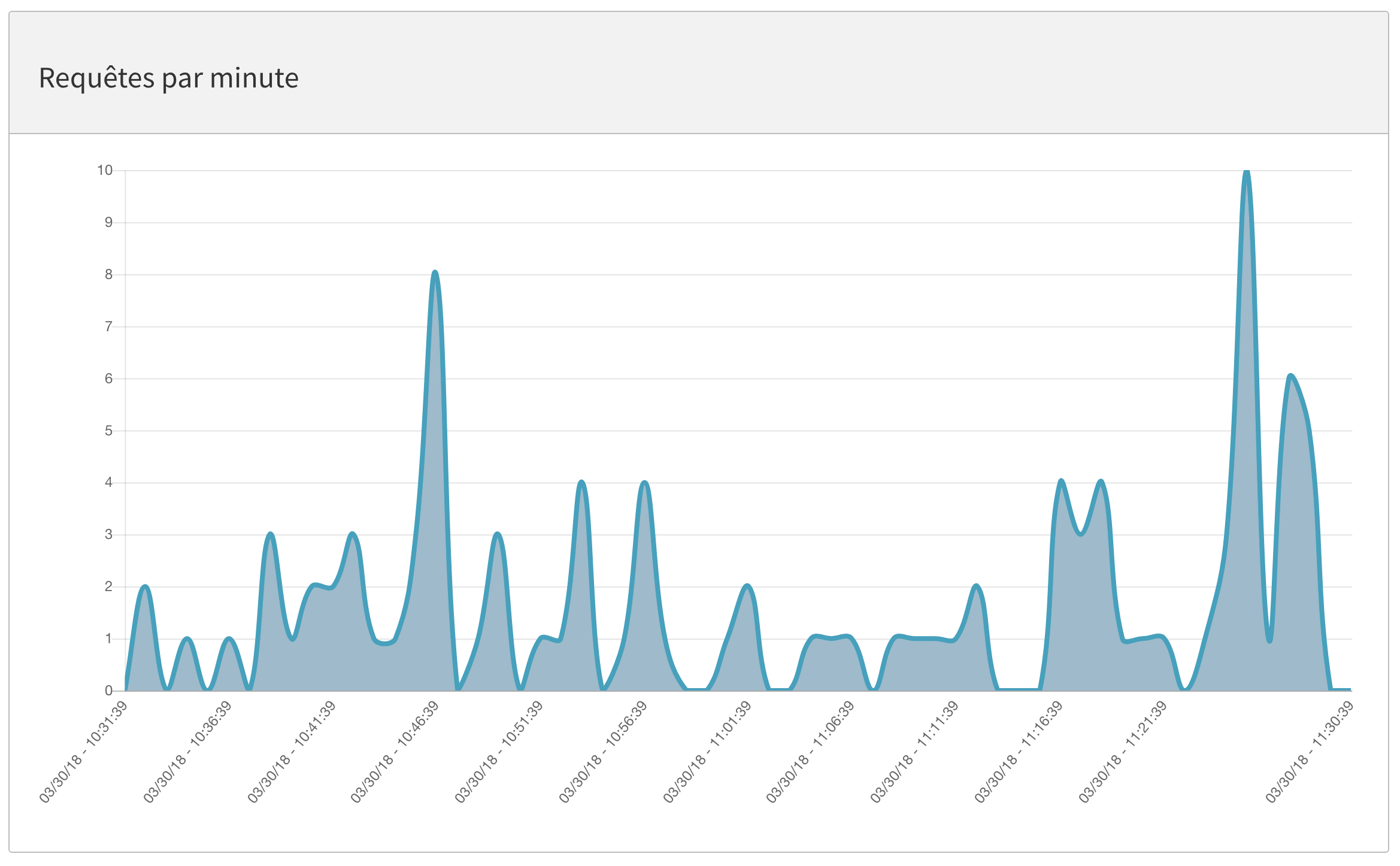Click x-axis label 03/30/18 - 10:36:39
1400x866 pixels.
[187, 752]
